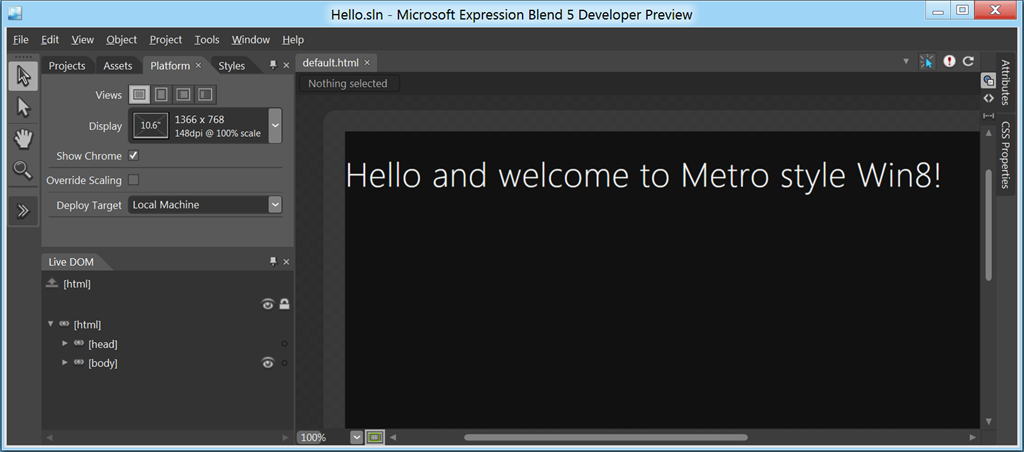Screen dimensions: 1024x452
Task: Pin the Platform panel group
Action: pos(274,65)
